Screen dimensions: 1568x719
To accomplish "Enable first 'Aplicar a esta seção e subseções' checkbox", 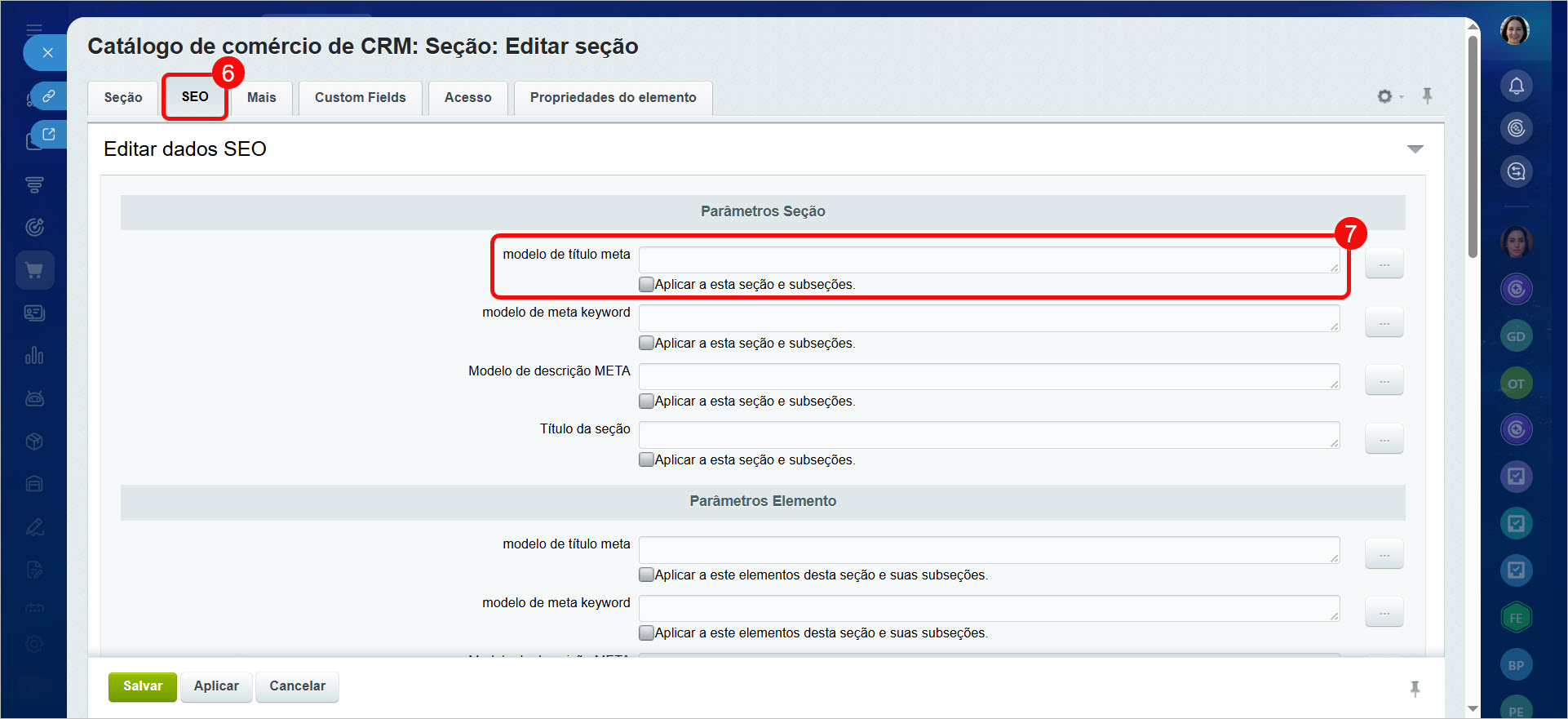I will [646, 284].
